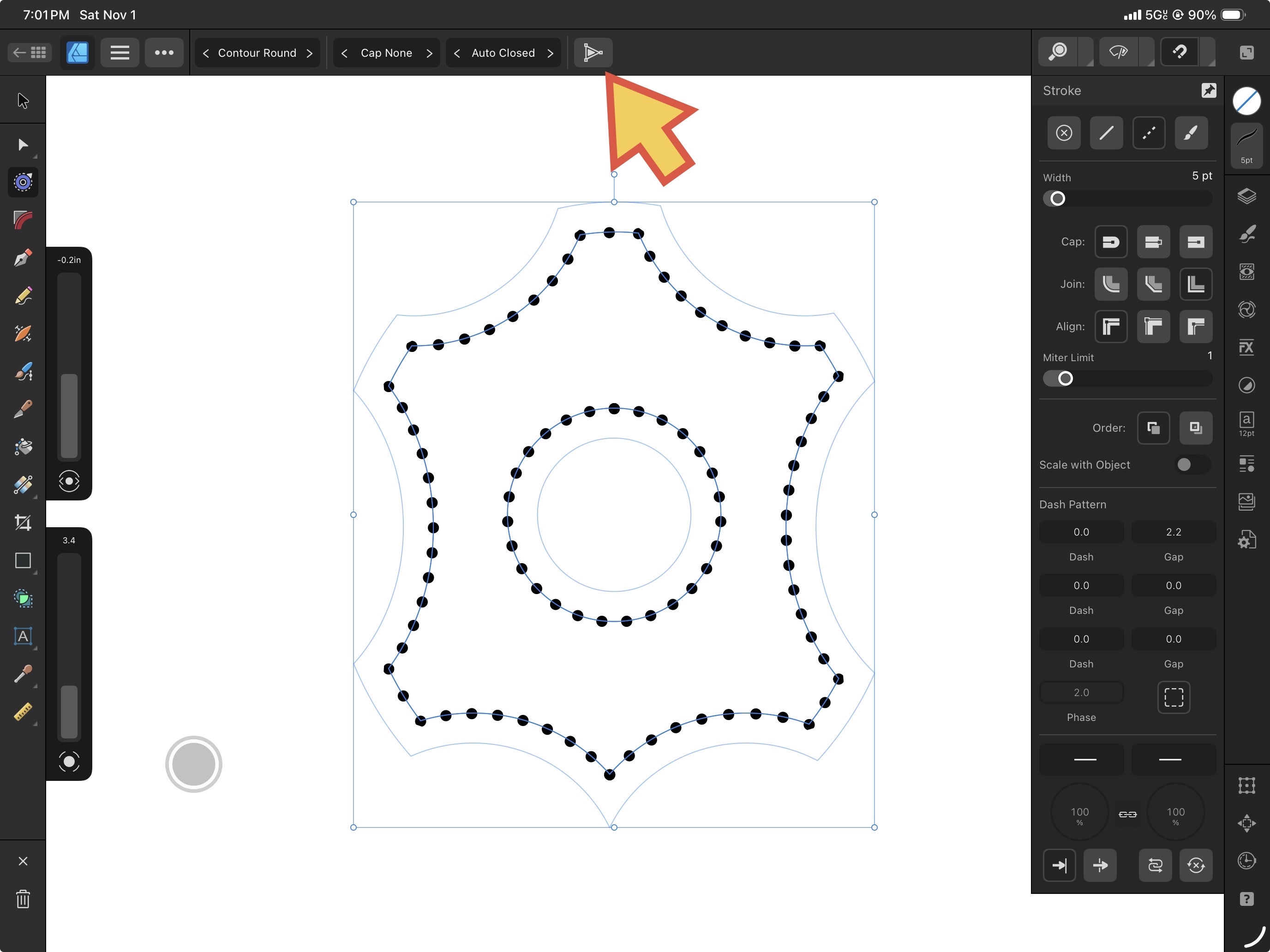Select the Artistic Text tool
Image resolution: width=1270 pixels, height=952 pixels.
23,636
